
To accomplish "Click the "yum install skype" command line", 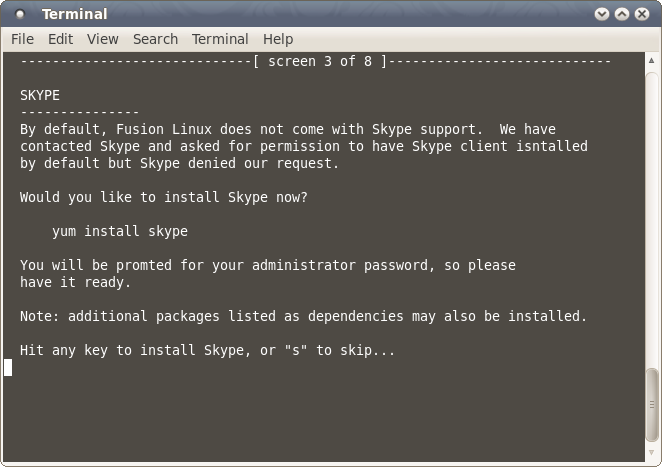I will click(x=120, y=231).
